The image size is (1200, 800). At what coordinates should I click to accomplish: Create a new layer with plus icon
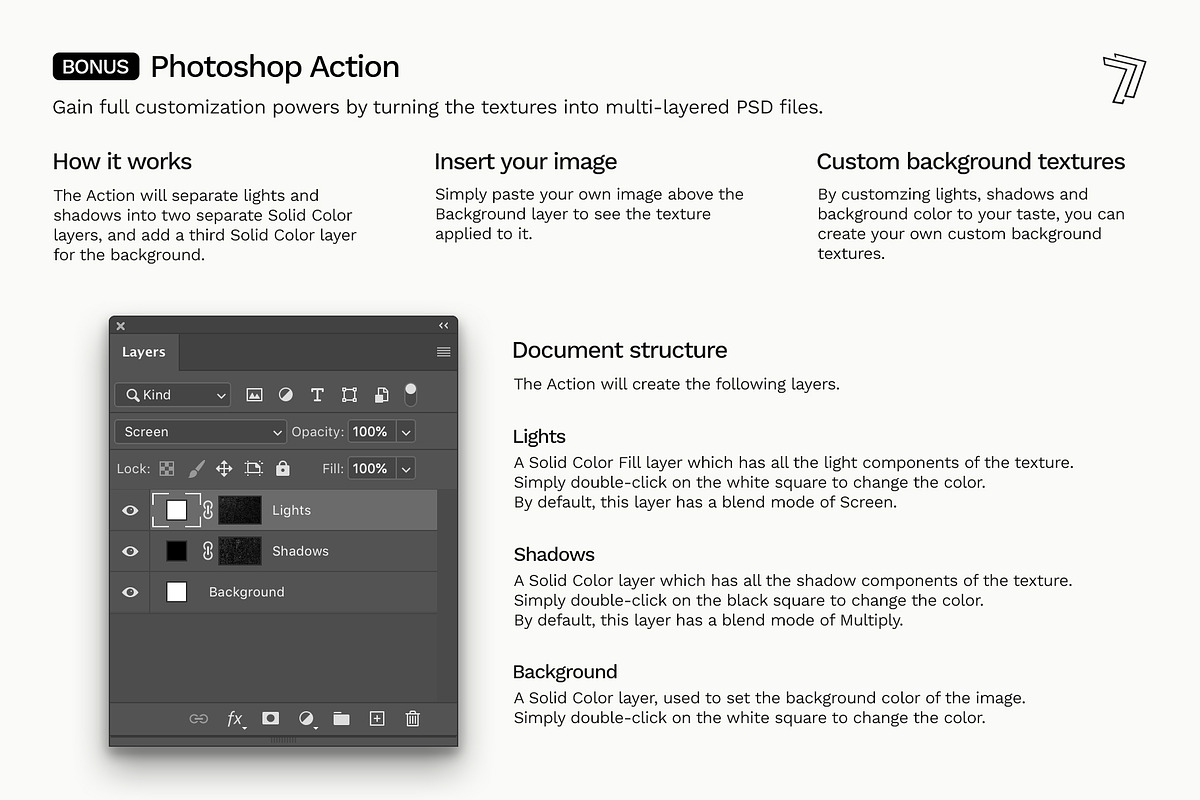(377, 718)
